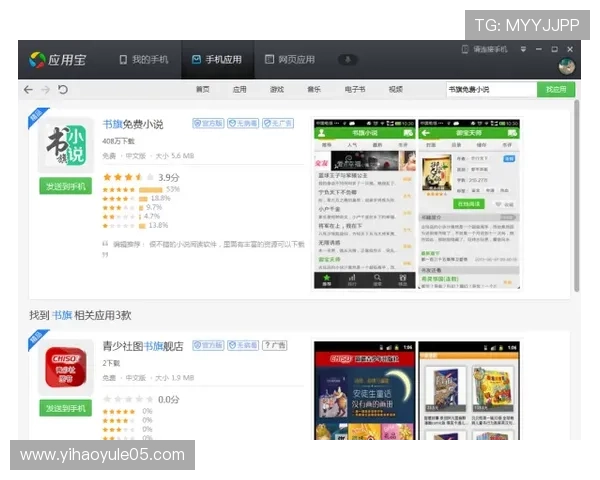Click the download manager icon in header
The width and height of the screenshot is (600, 480).
click(347, 60)
